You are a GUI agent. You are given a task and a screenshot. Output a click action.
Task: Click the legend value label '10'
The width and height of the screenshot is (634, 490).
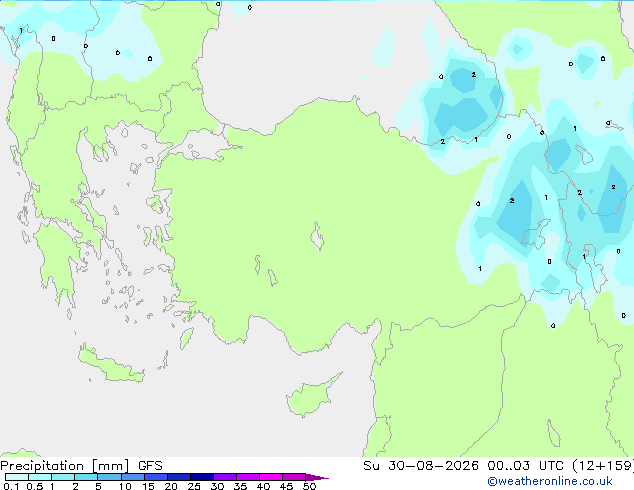(125, 486)
